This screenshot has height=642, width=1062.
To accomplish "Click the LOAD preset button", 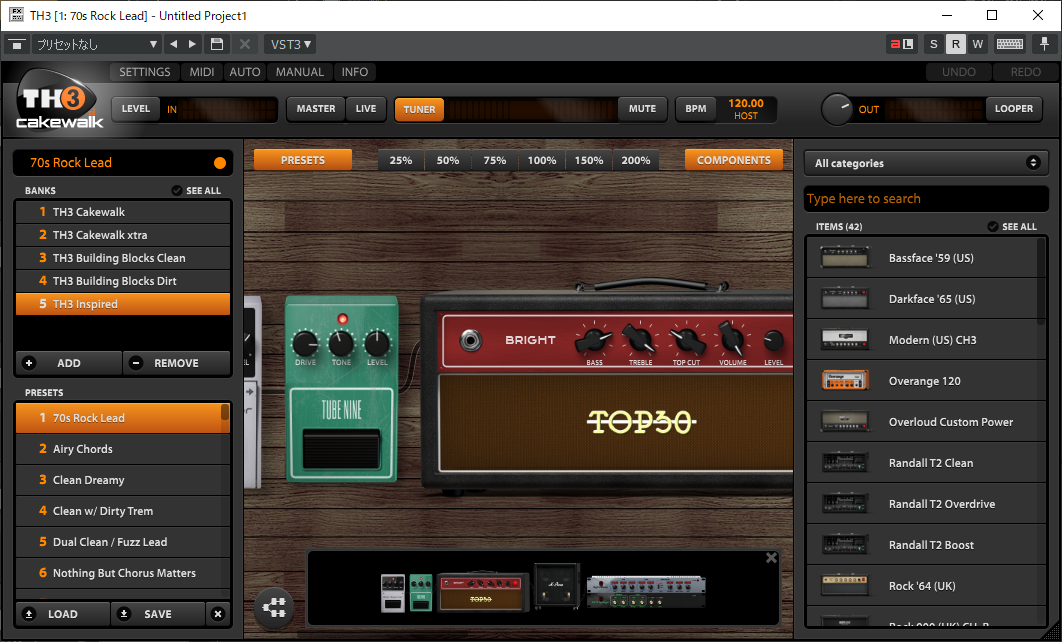I will click(62, 614).
